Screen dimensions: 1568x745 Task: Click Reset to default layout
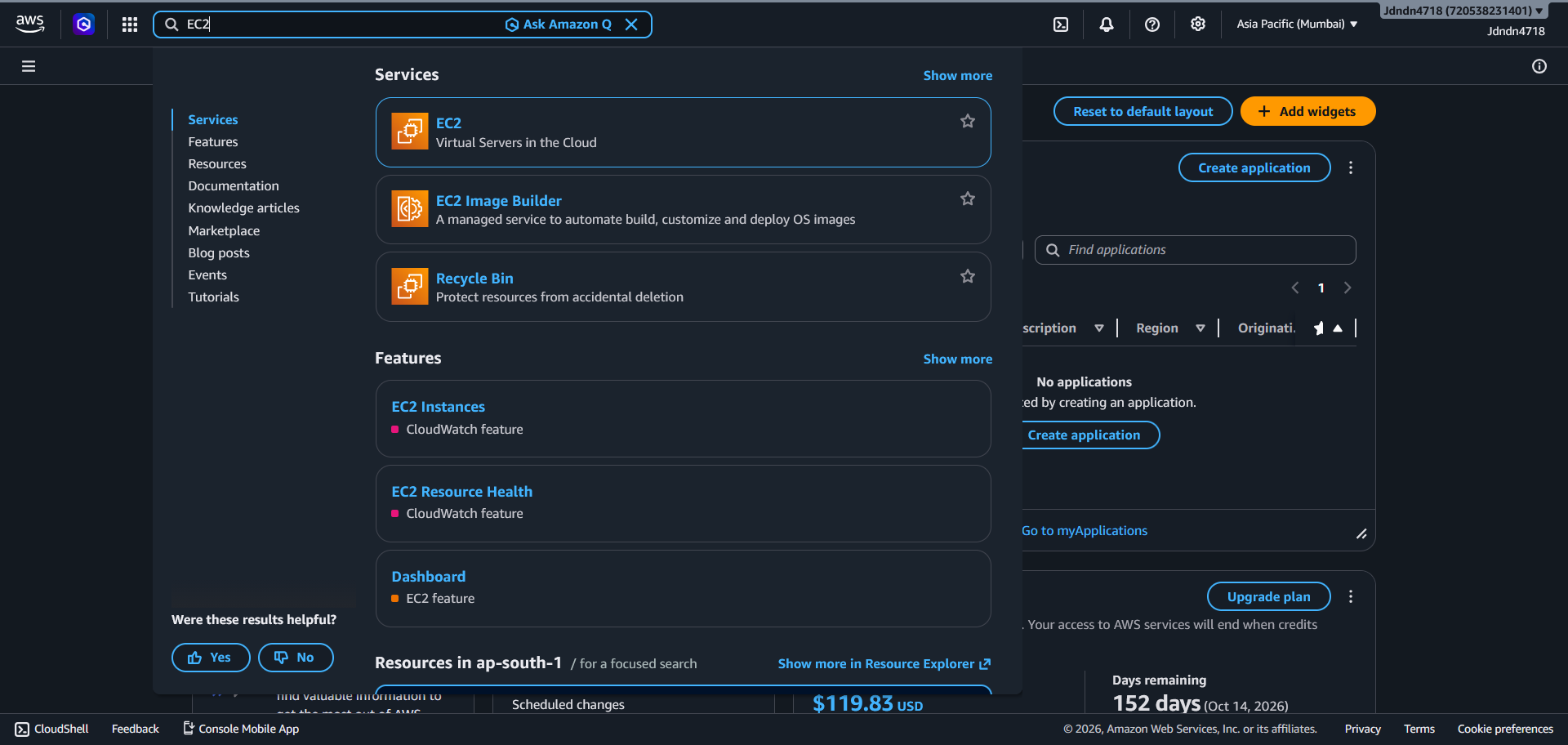1143,111
